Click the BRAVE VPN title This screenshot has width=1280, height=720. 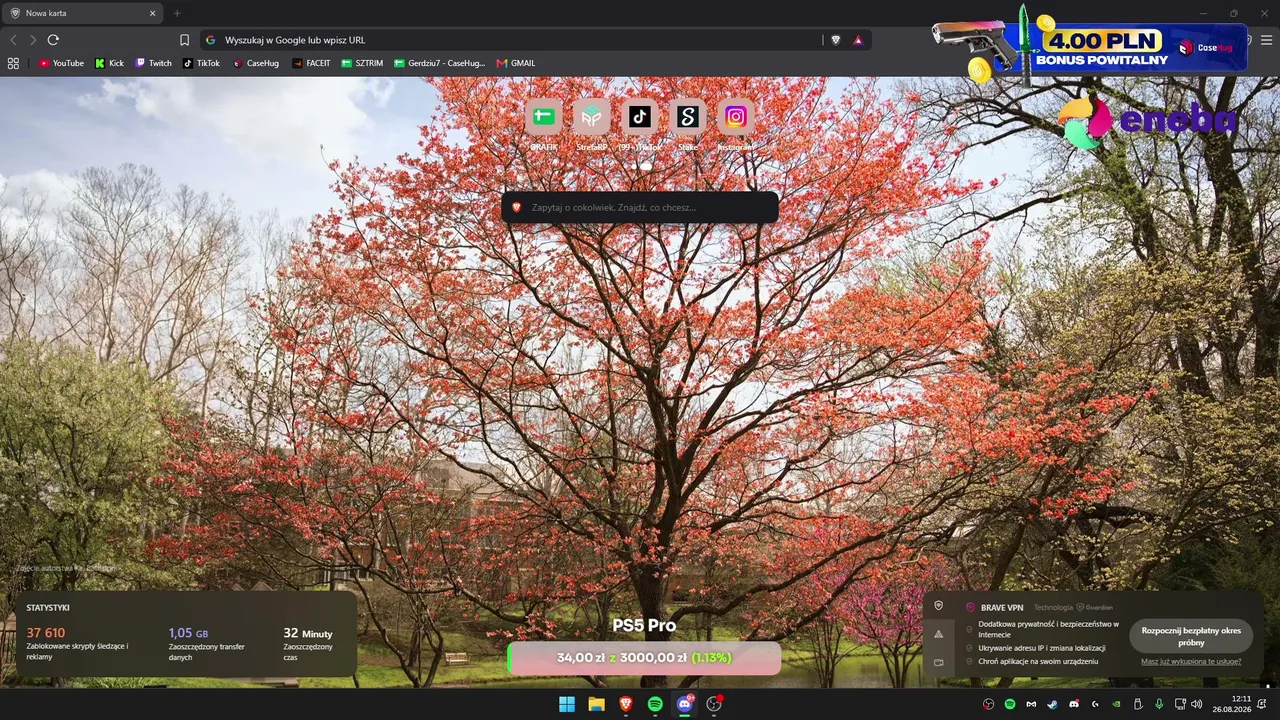pos(1002,607)
